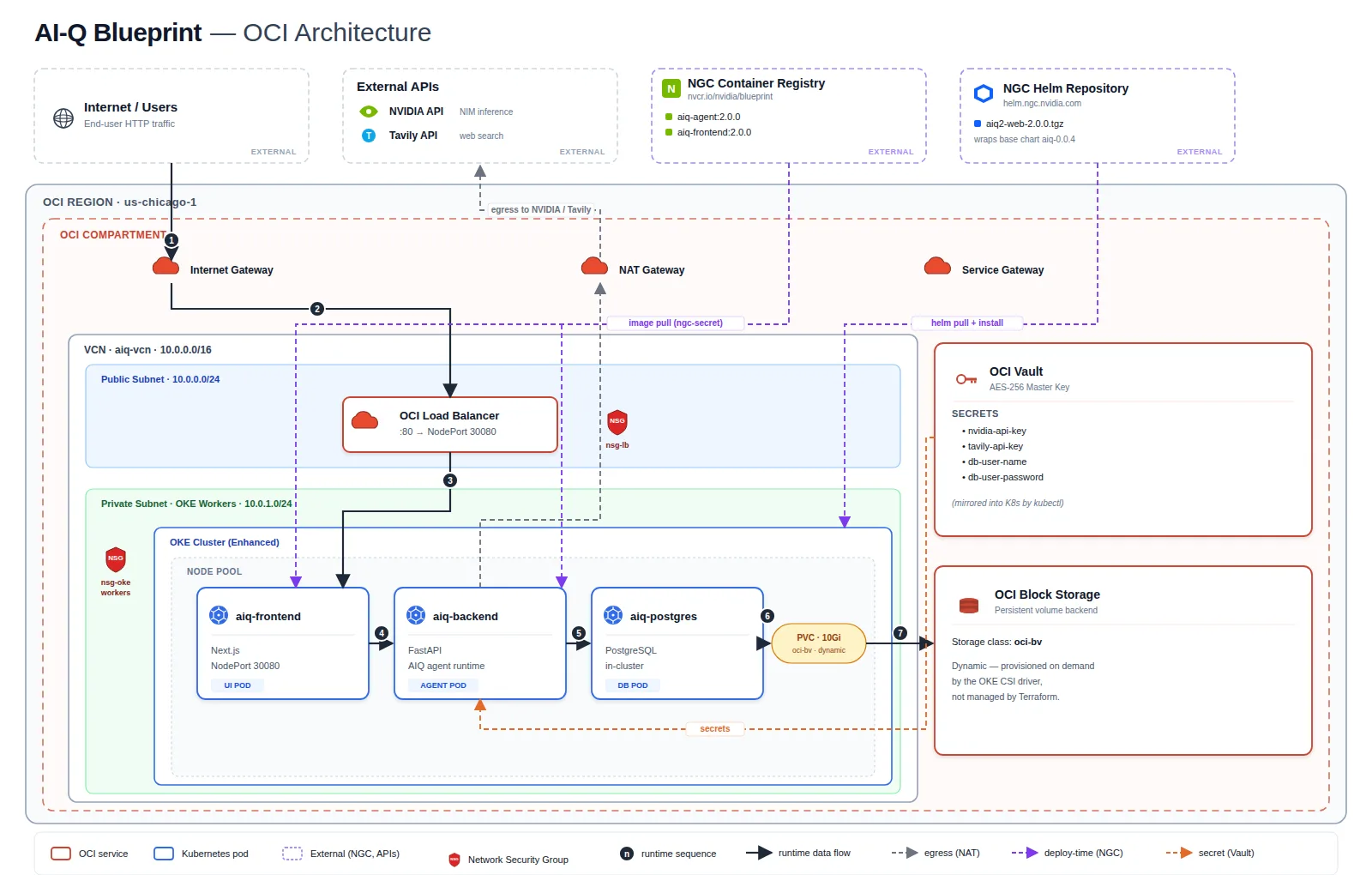Click the helm.ngc.nvidia.com address text
The width and height of the screenshot is (1372, 875).
1042,104
